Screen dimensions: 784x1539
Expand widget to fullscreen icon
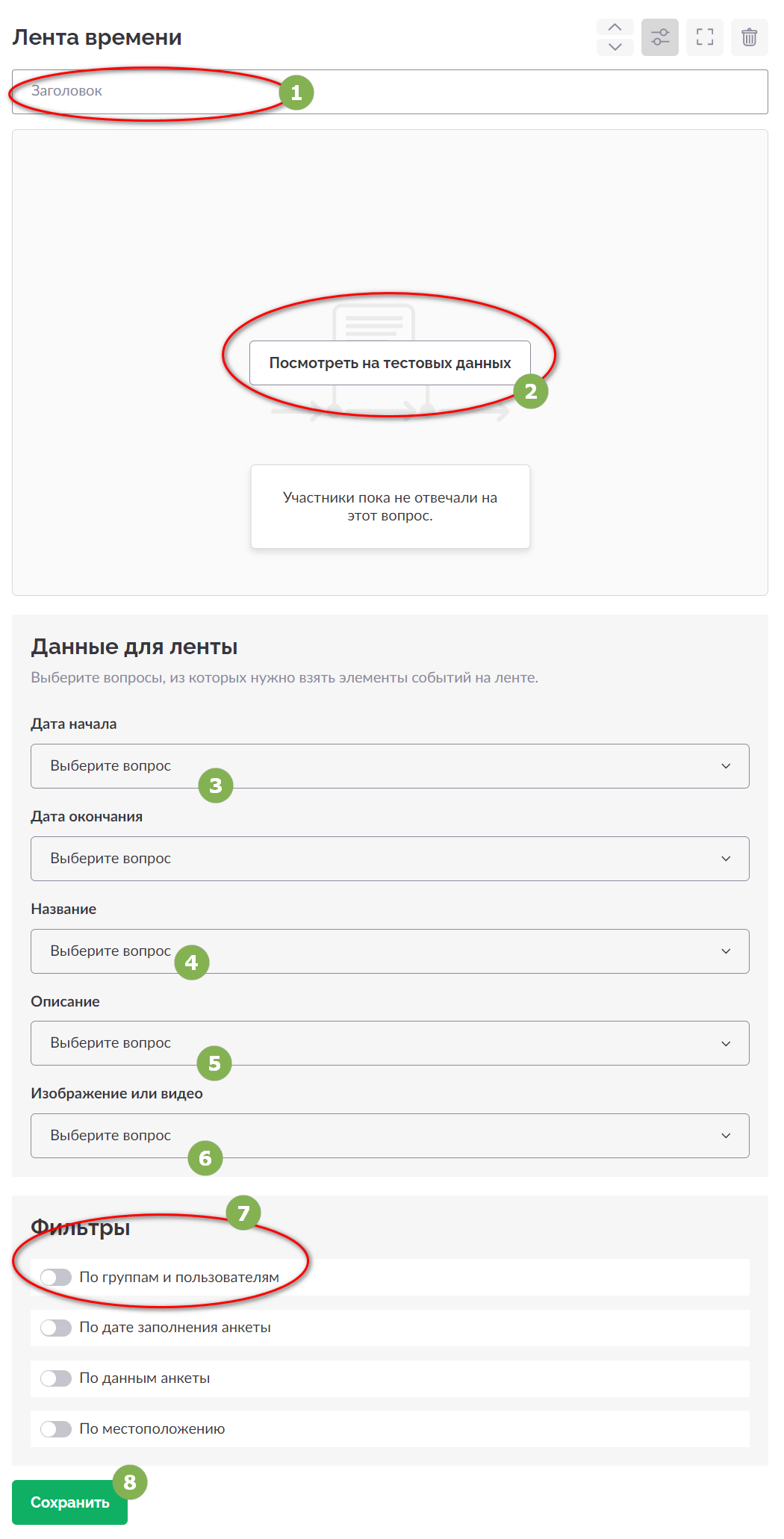[705, 37]
